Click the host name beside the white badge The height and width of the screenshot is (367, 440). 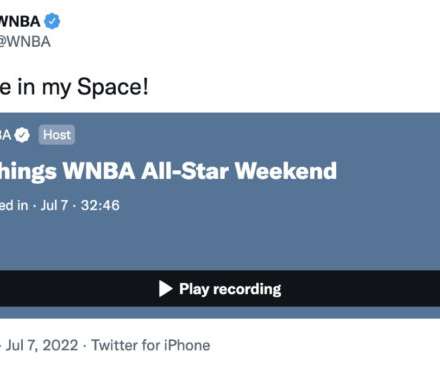click(6, 135)
